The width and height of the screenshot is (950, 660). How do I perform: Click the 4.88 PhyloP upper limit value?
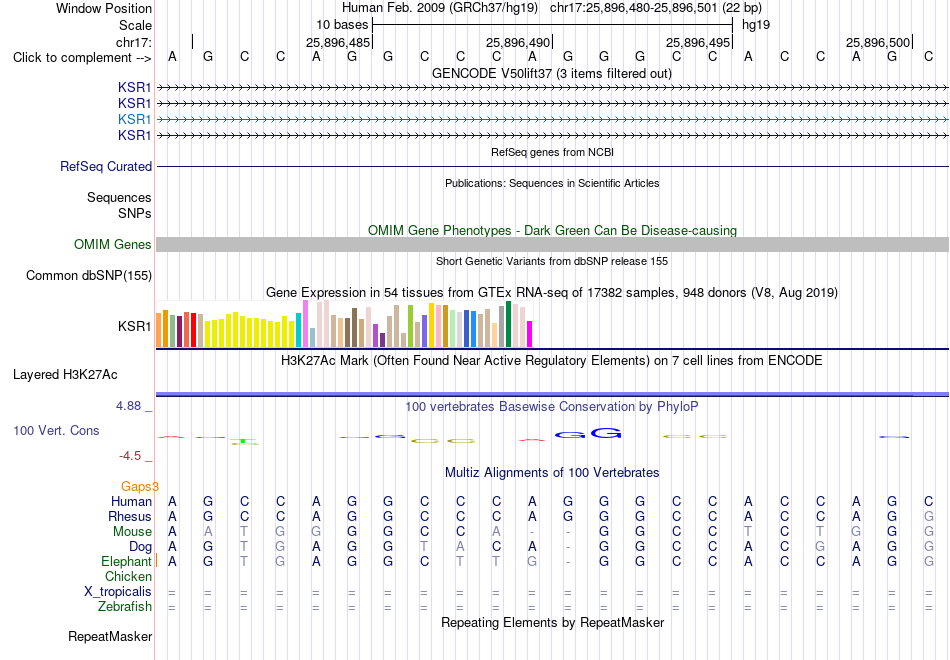click(128, 406)
